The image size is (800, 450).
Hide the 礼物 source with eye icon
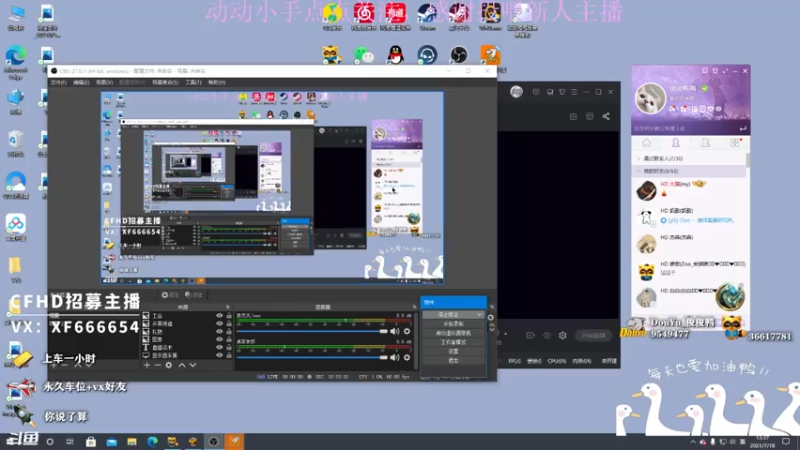[219, 332]
